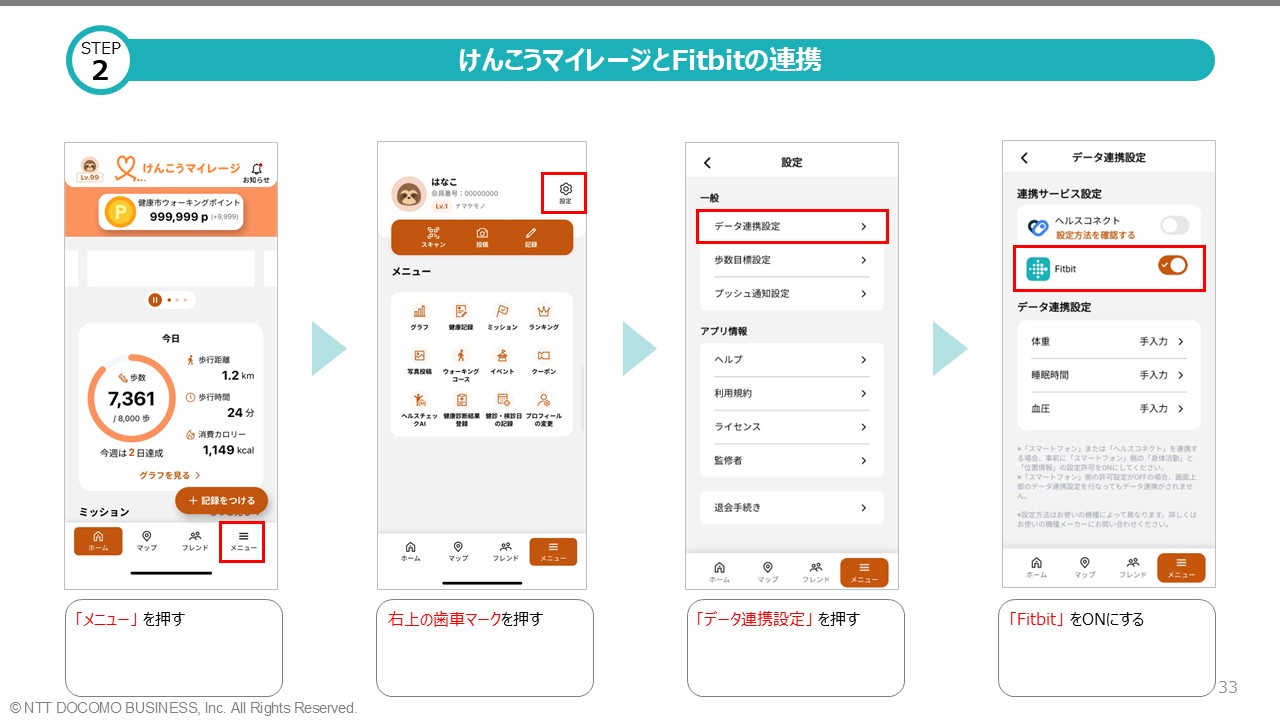Select the クーポン icon in the menu grid
1280x720 pixels.
coord(543,360)
